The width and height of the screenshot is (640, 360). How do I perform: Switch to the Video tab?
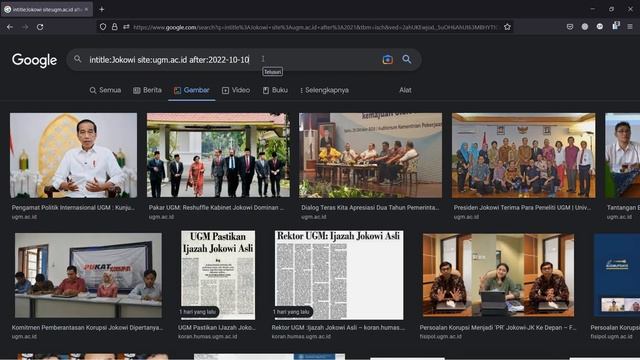tap(236, 90)
